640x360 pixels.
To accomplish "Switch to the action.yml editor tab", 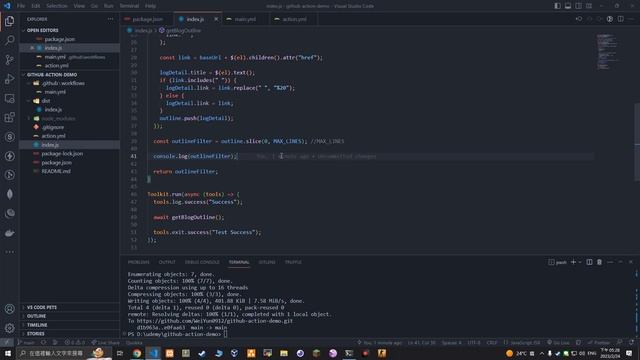I will coord(294,19).
